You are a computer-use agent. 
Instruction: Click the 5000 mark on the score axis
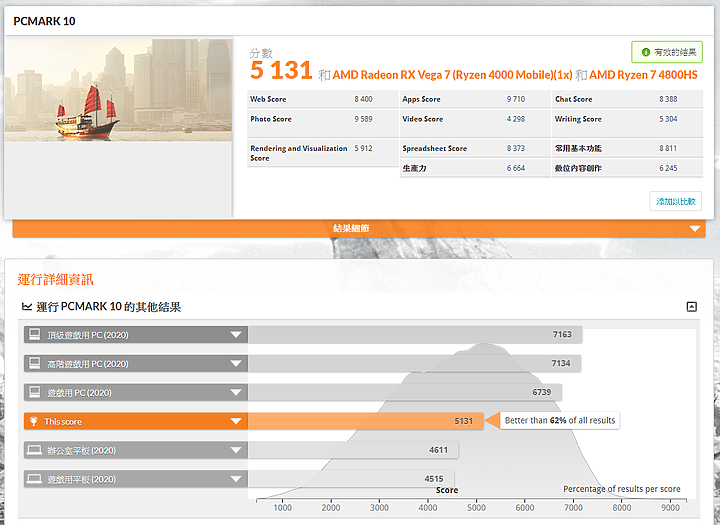coord(476,508)
